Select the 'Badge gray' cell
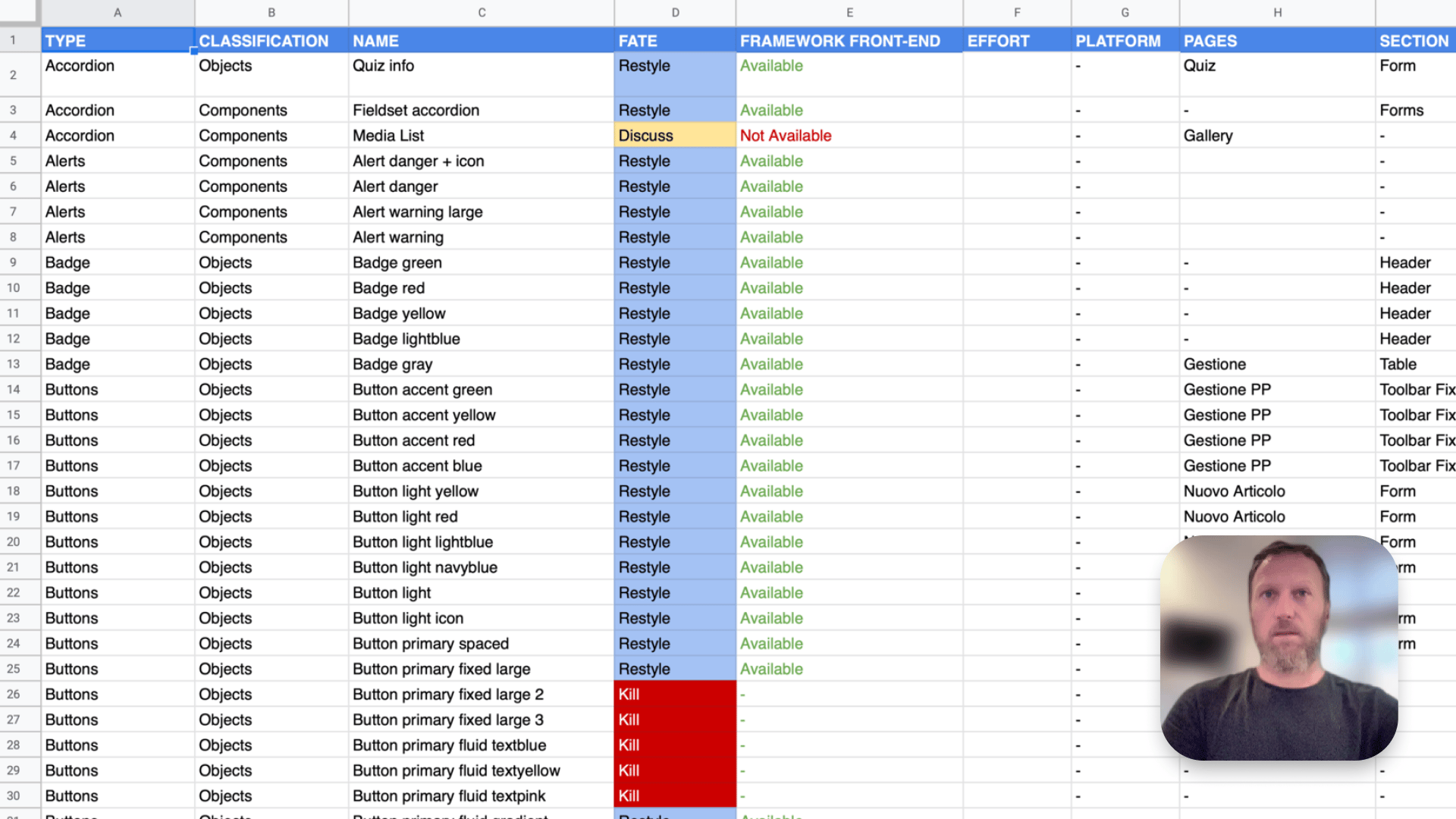The image size is (1456, 819). pos(482,365)
